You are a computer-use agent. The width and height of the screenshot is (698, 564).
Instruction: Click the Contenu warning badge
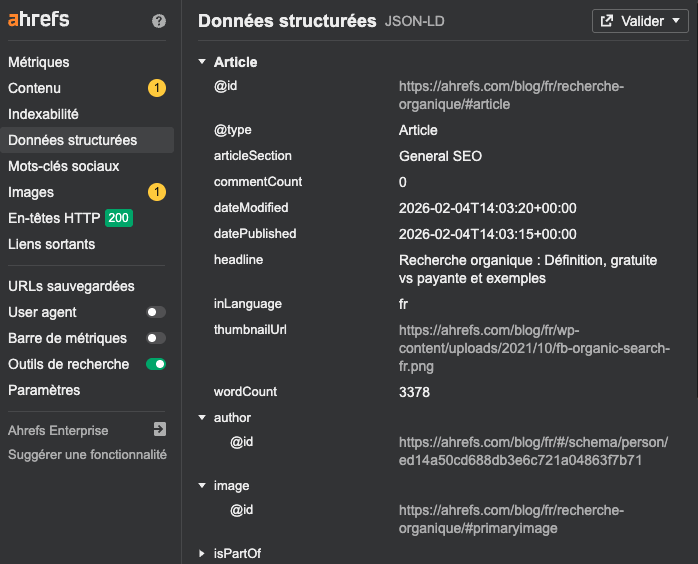[x=157, y=88]
